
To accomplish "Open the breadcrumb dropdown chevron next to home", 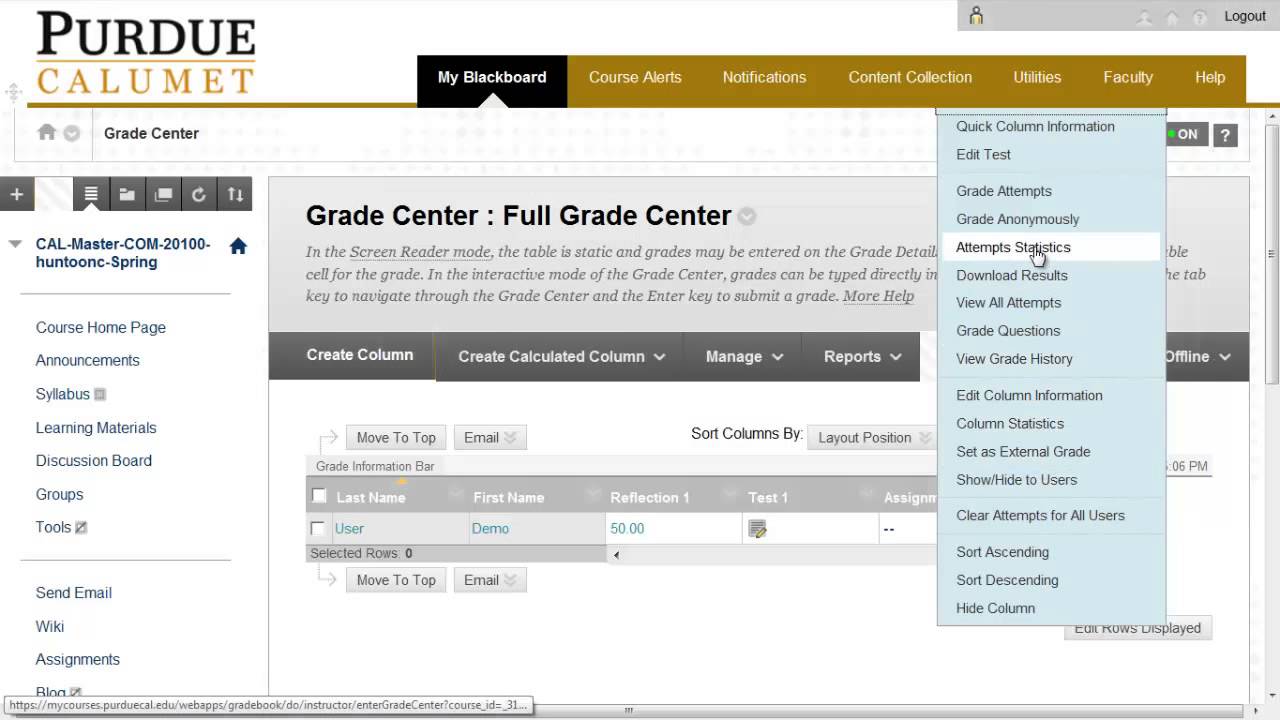I will click(72, 133).
